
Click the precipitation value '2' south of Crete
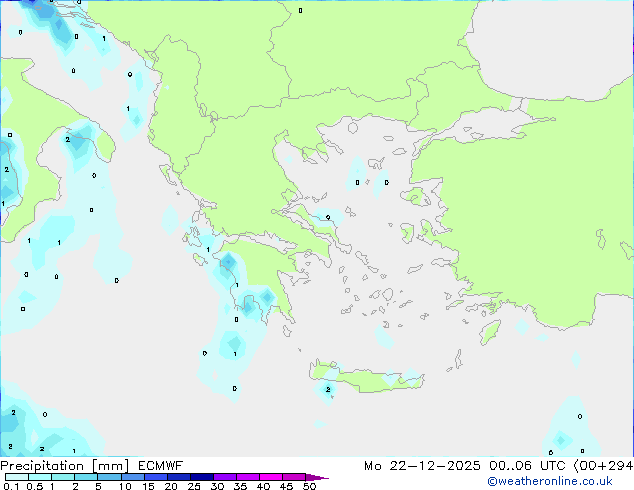pyautogui.click(x=328, y=389)
